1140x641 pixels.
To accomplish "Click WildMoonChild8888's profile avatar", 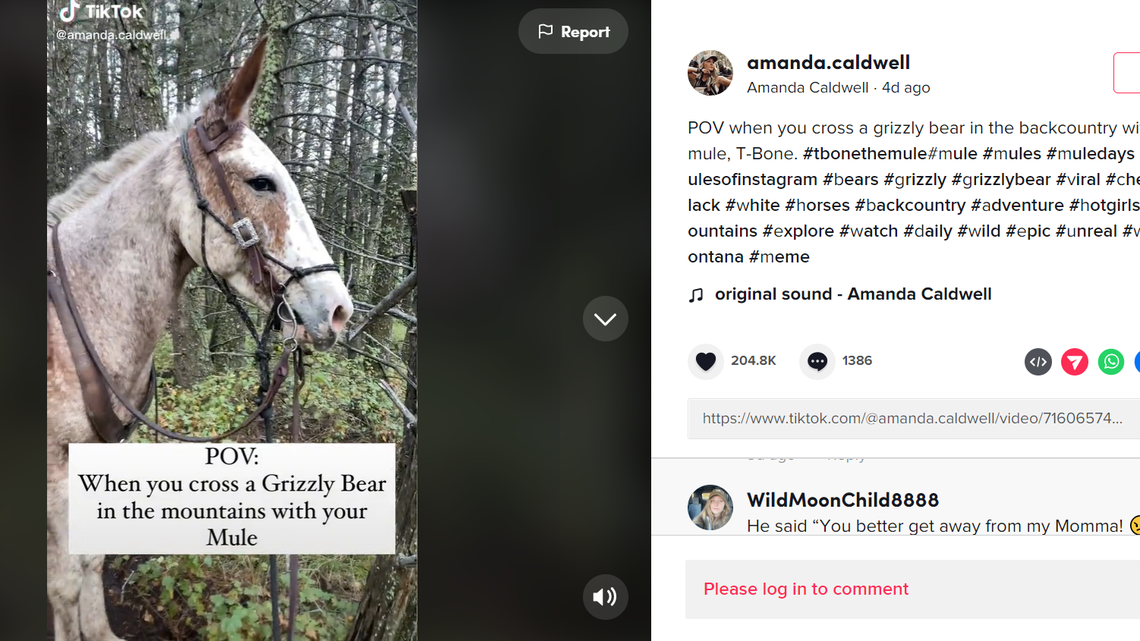I will point(710,507).
